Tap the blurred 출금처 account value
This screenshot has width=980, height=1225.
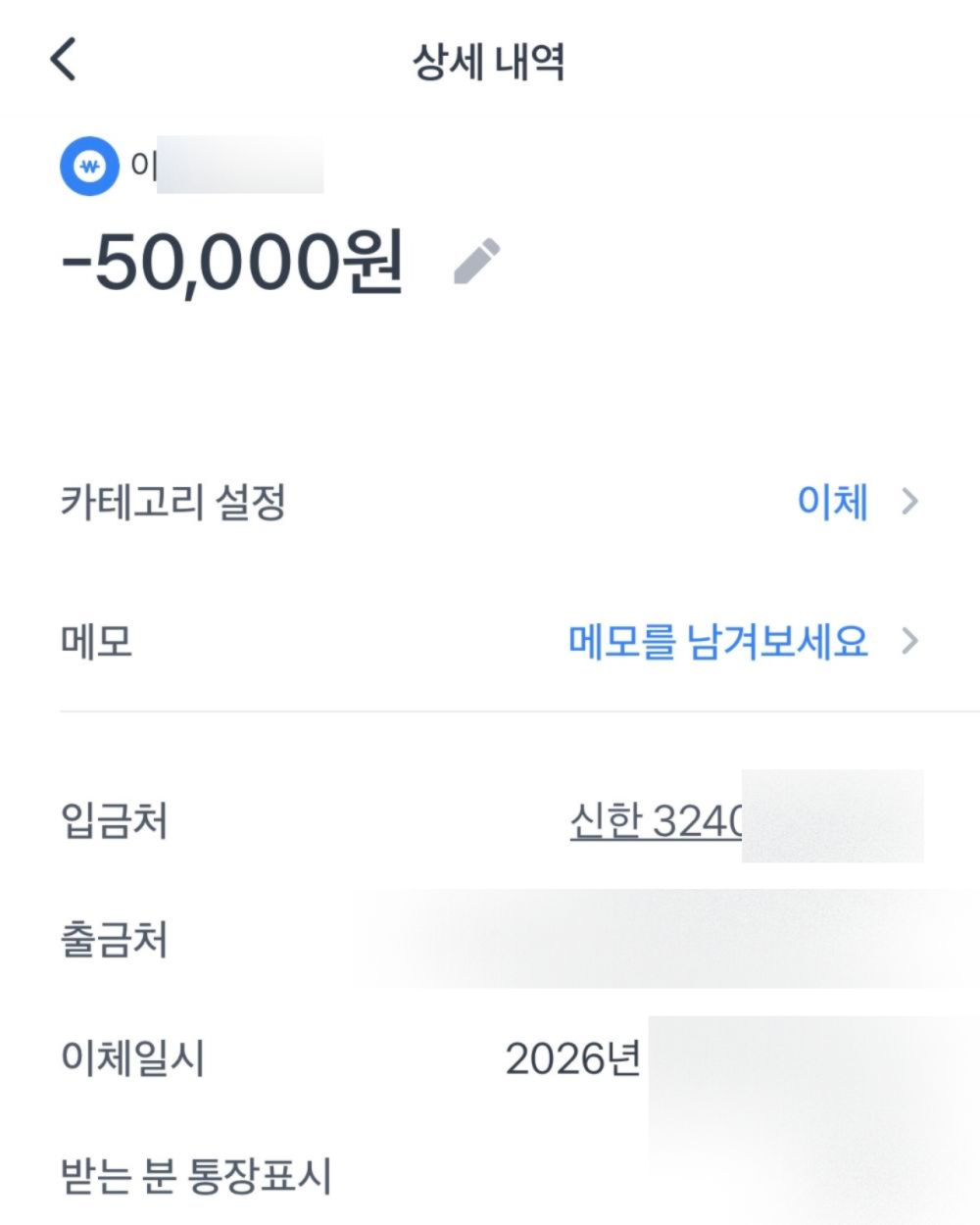pyautogui.click(x=666, y=940)
